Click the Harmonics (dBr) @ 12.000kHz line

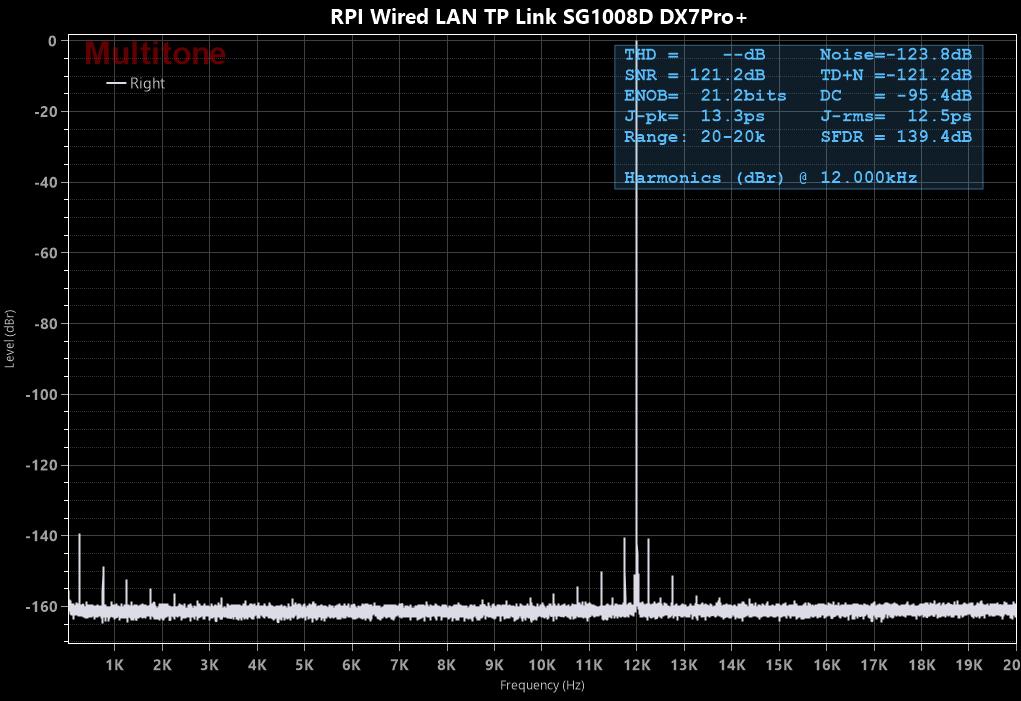[770, 178]
